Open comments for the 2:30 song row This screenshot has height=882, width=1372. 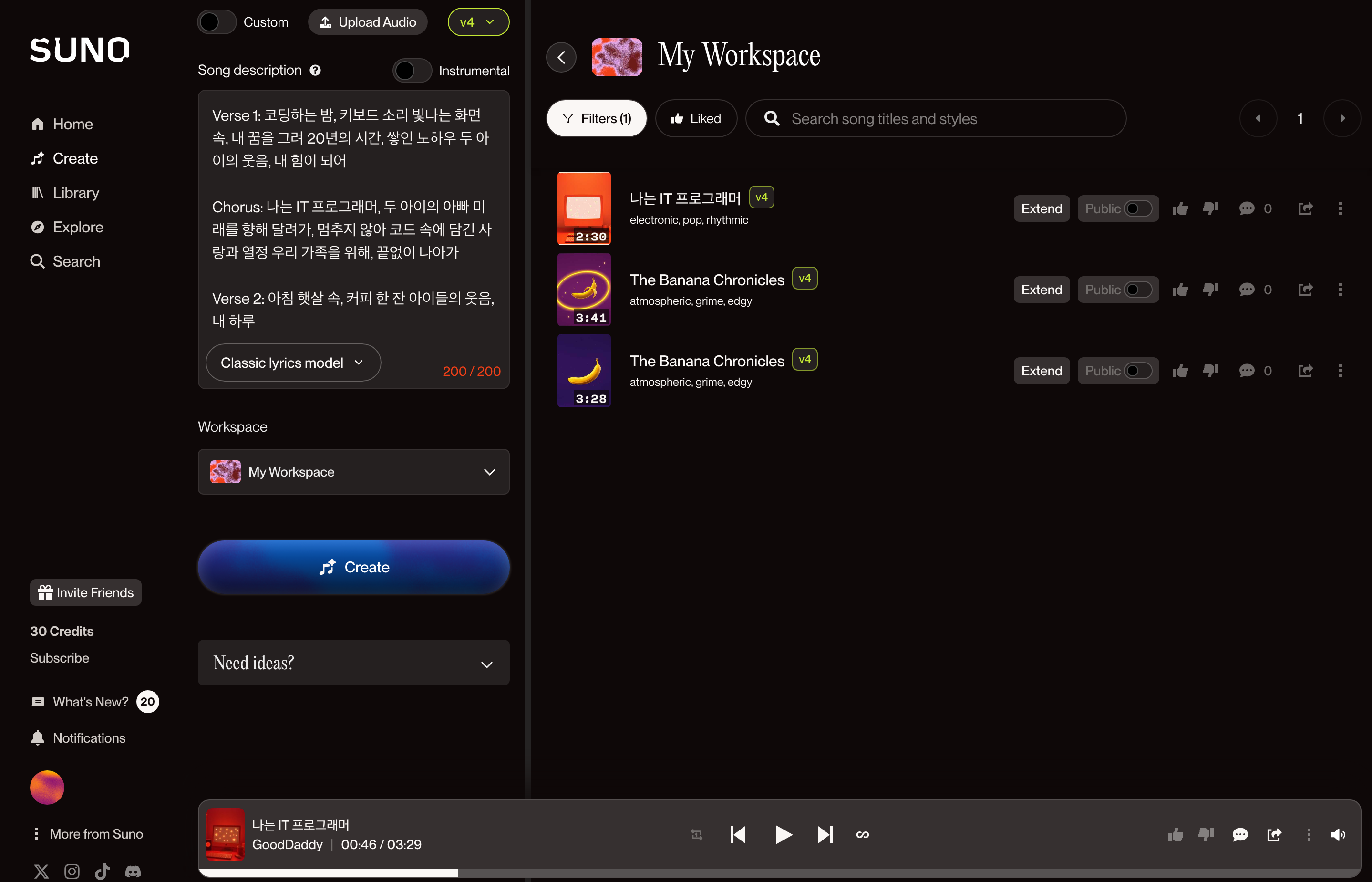tap(1247, 208)
